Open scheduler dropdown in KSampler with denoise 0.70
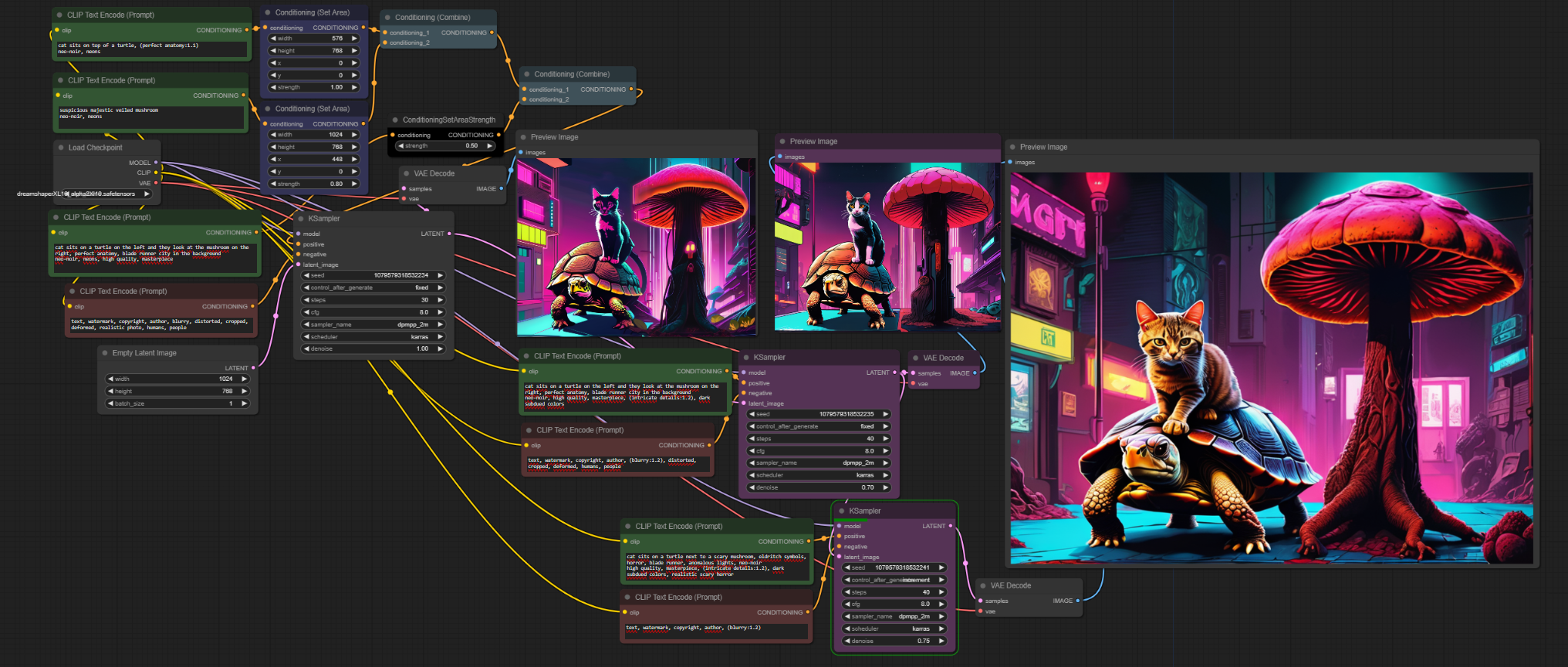This screenshot has width=1568, height=667. [x=819, y=475]
